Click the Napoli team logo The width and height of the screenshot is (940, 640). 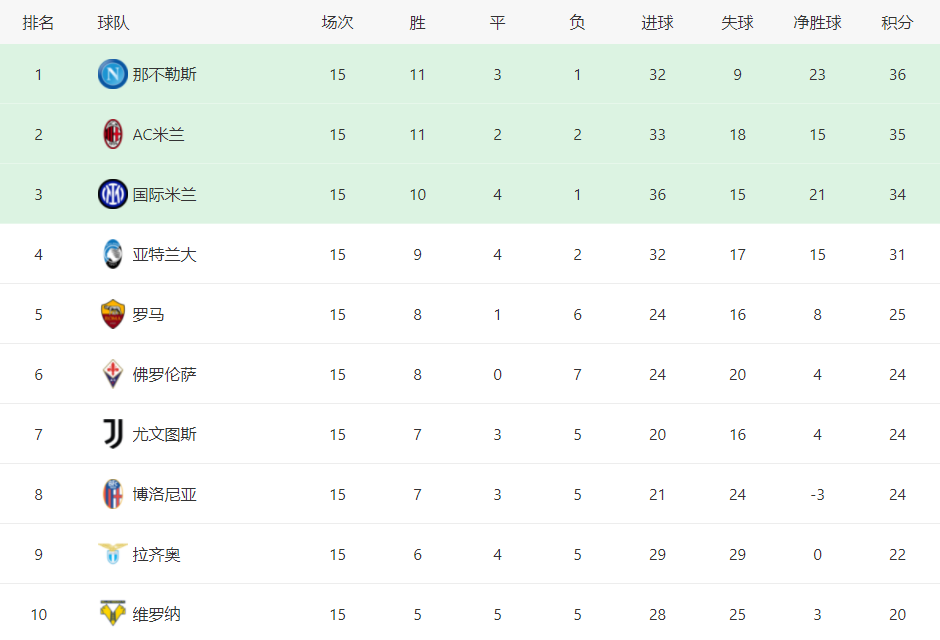(113, 74)
